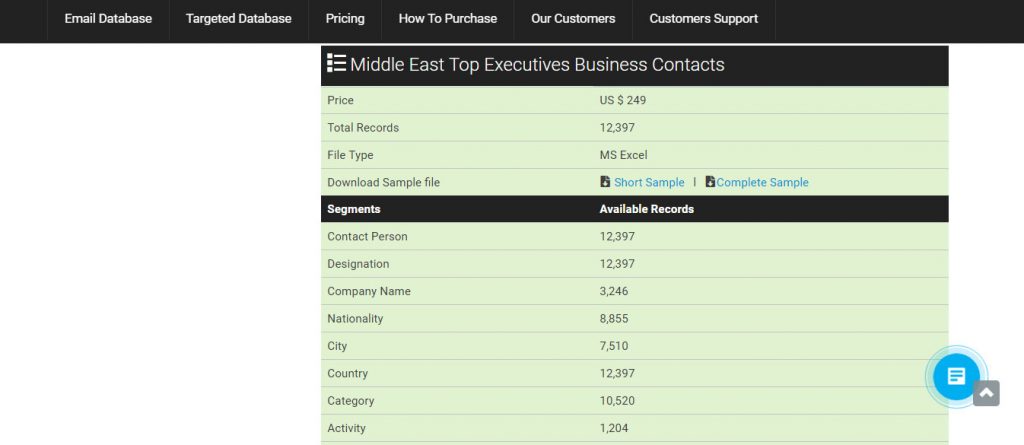Viewport: 1024px width, 445px height.
Task: Click the download icon before Complete Sample
Action: pos(710,182)
